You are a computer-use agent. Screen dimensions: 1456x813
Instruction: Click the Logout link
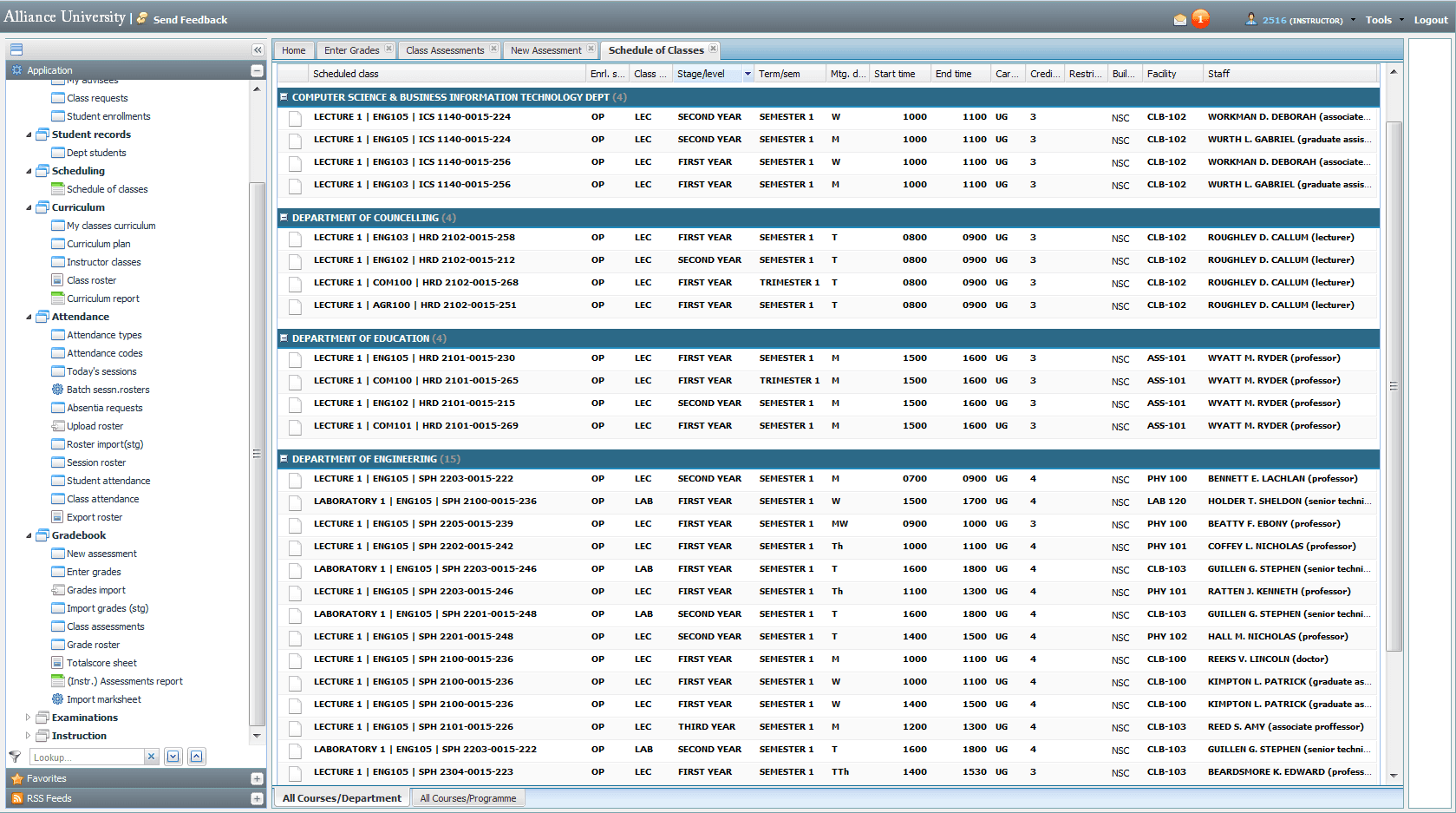pos(1430,20)
